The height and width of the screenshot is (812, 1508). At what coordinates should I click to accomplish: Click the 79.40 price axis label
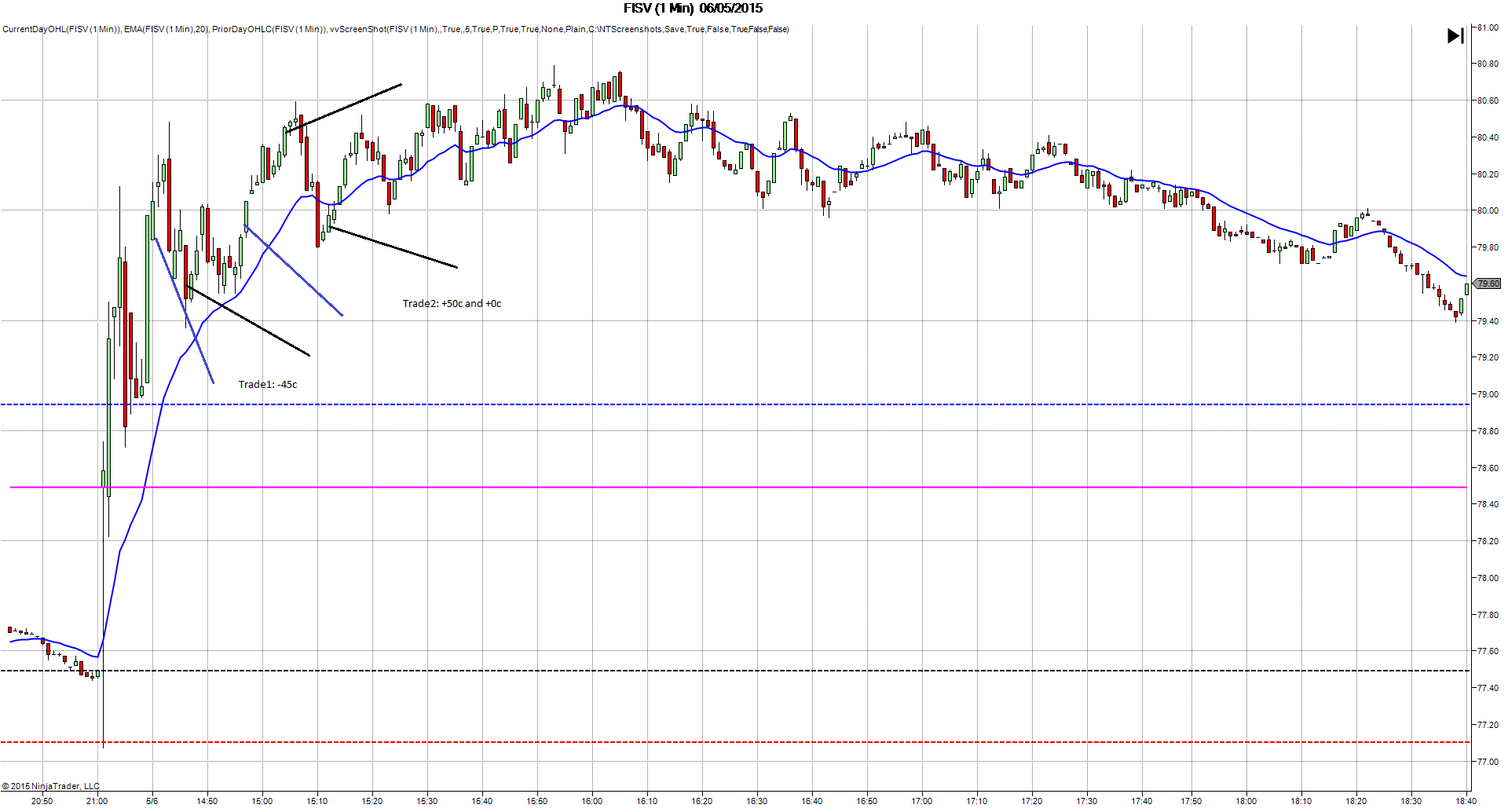1488,321
